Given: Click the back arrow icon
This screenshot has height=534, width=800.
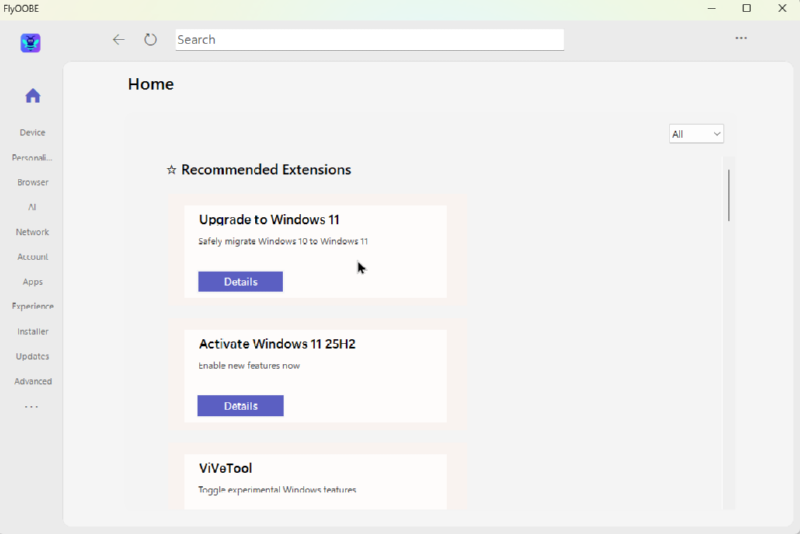Looking at the screenshot, I should coord(118,40).
